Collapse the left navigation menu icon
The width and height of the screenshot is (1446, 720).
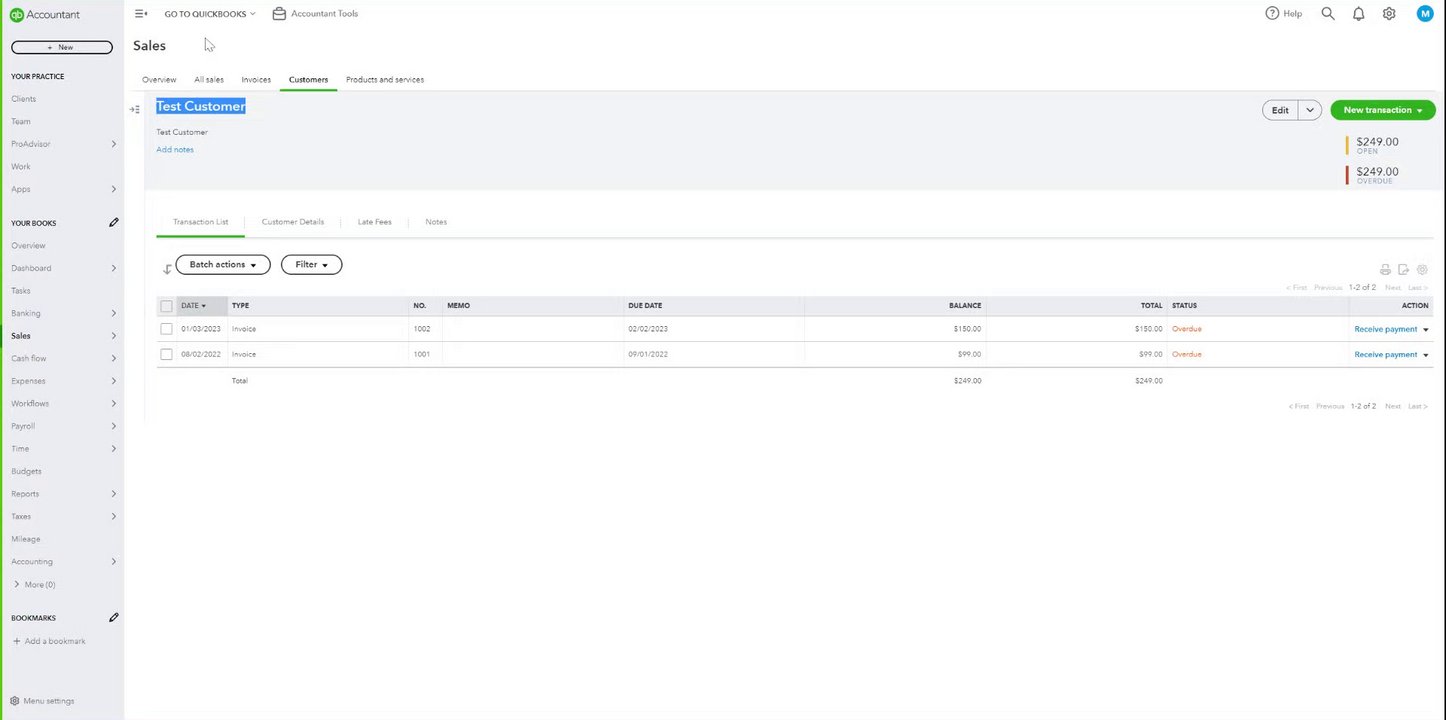pos(141,14)
